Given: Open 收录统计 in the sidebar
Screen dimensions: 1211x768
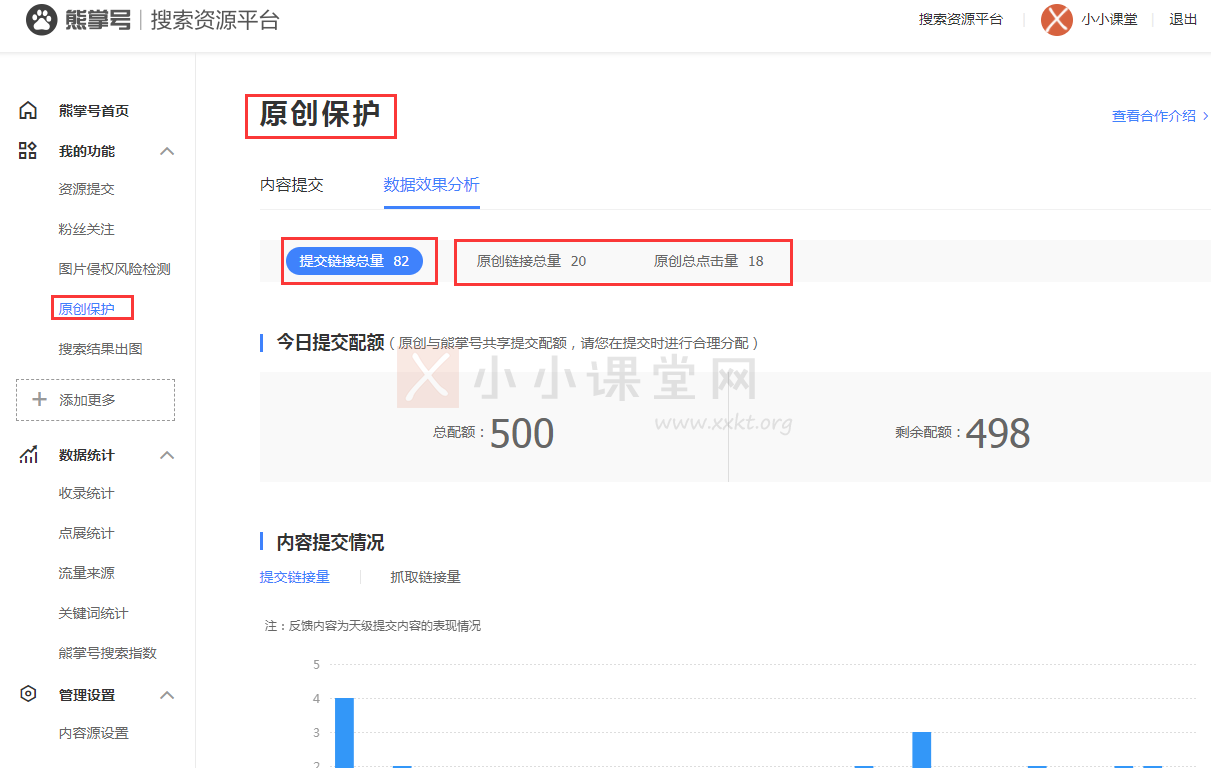Looking at the screenshot, I should coord(86,493).
